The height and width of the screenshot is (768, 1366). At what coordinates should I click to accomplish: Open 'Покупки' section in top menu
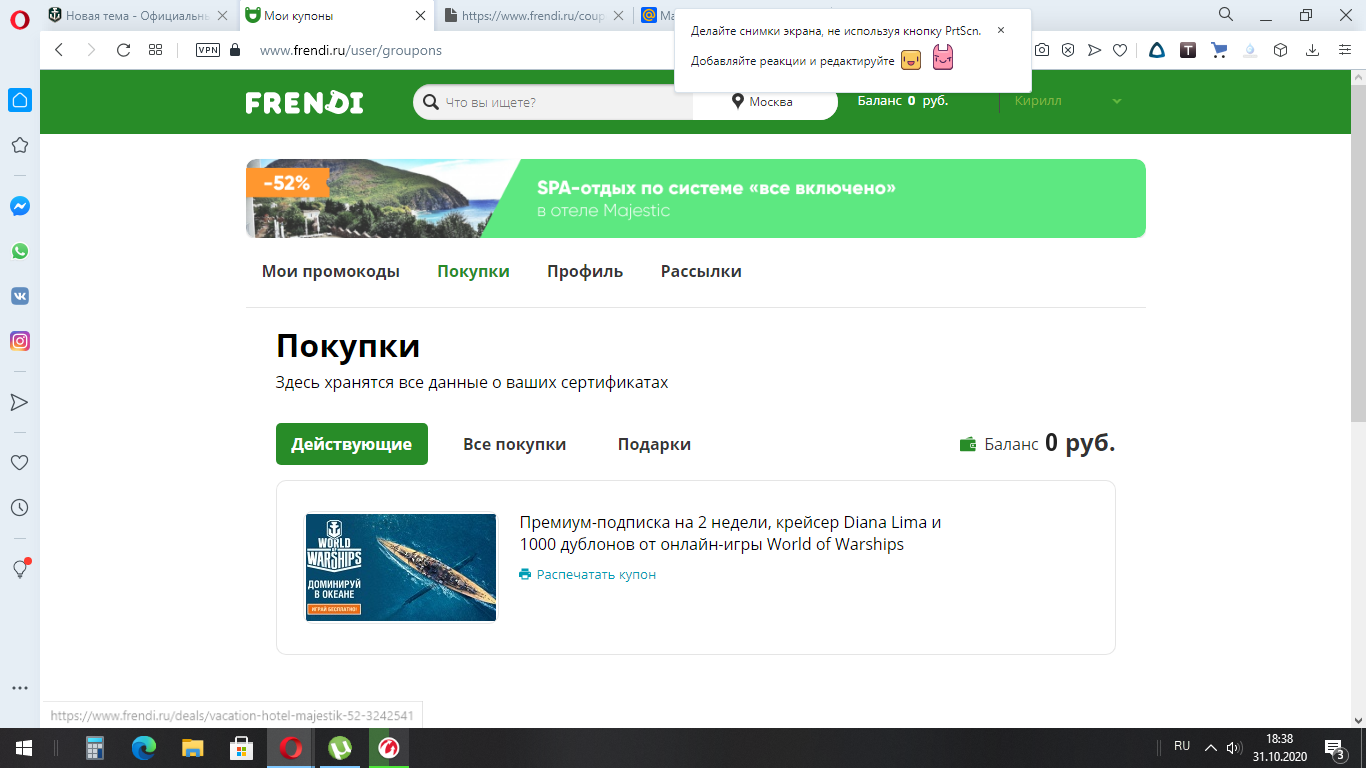pyautogui.click(x=473, y=272)
